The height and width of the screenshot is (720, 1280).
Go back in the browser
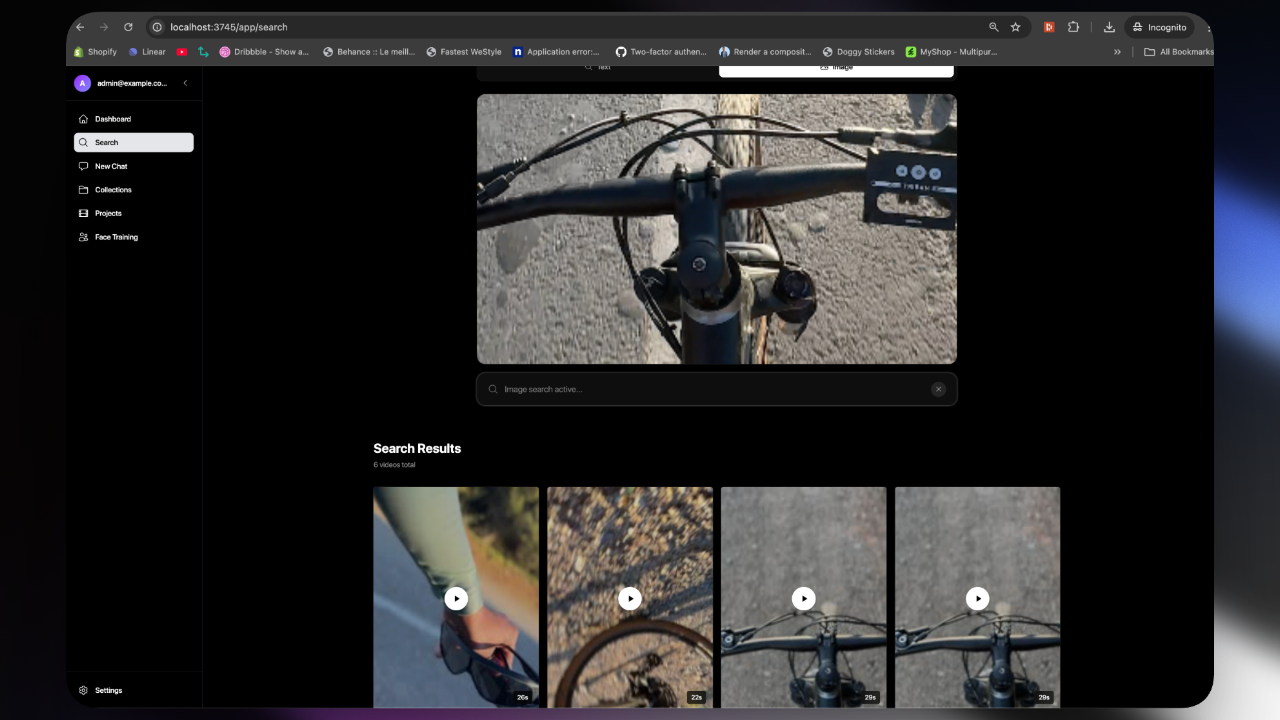(x=80, y=27)
